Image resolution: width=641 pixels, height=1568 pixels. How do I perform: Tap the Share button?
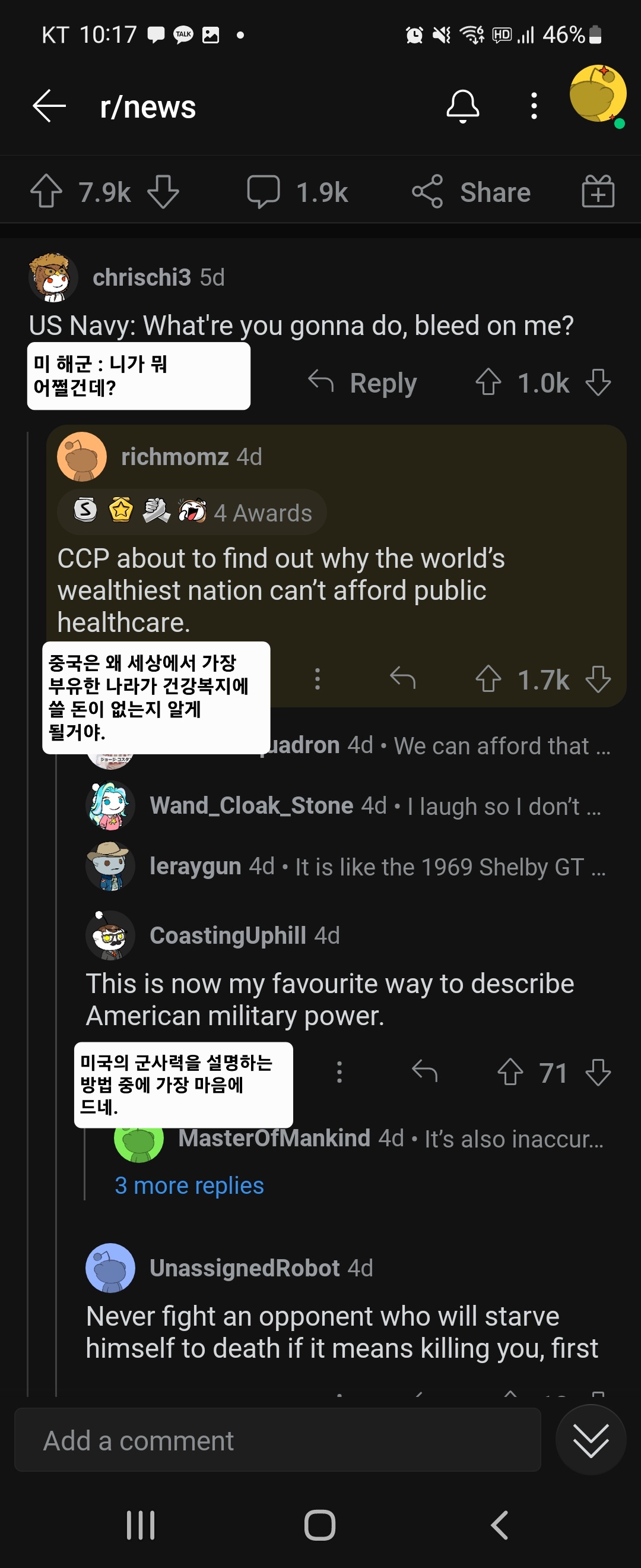(471, 192)
